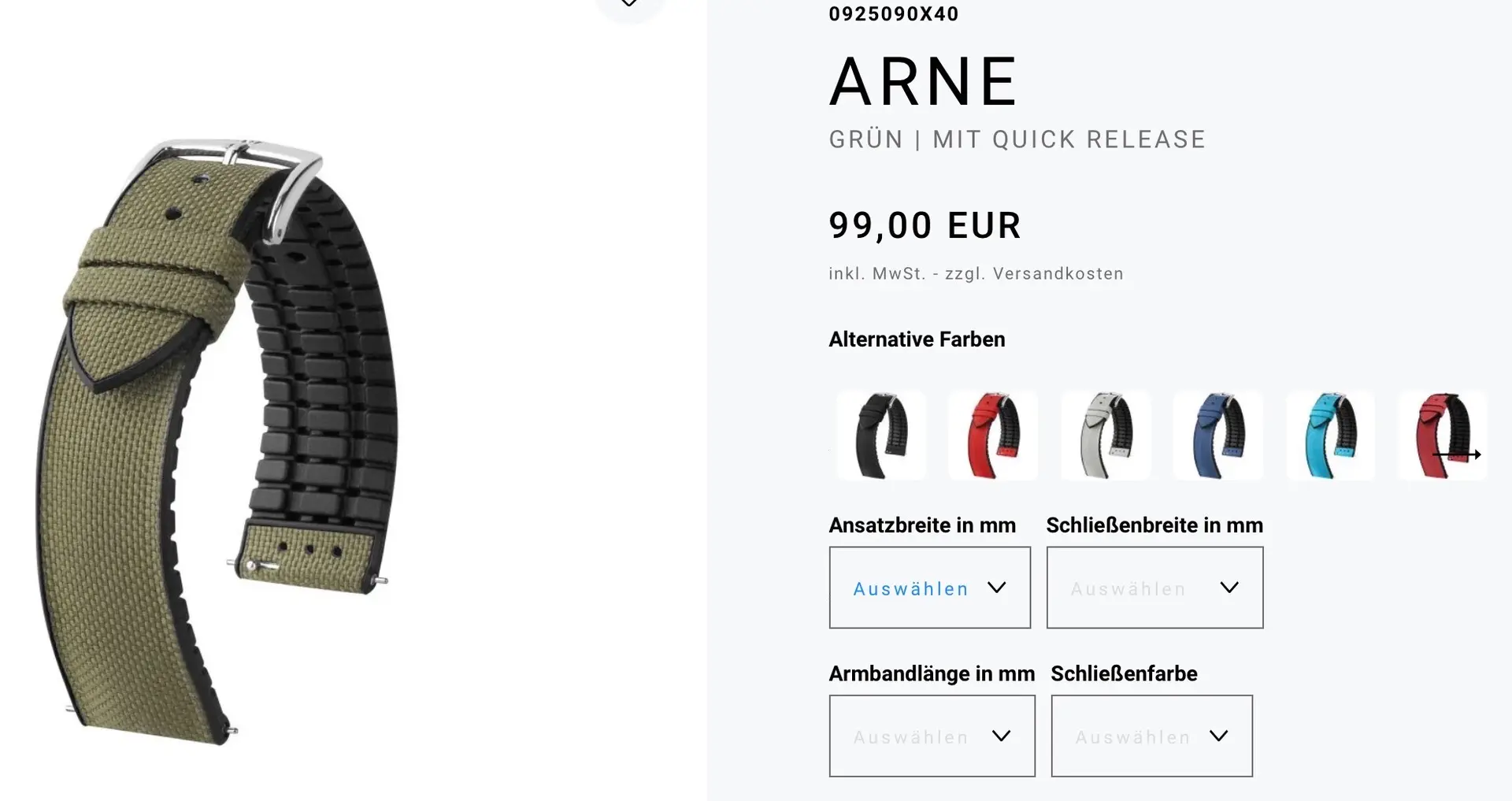Click the Ansatzbreite in mm label
Image resolution: width=1512 pixels, height=801 pixels.
[922, 525]
